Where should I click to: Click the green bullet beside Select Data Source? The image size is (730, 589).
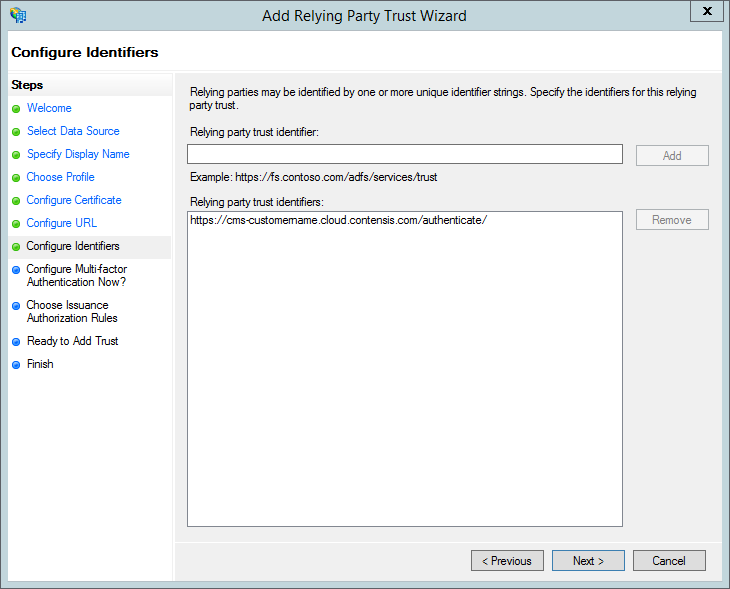(16, 132)
